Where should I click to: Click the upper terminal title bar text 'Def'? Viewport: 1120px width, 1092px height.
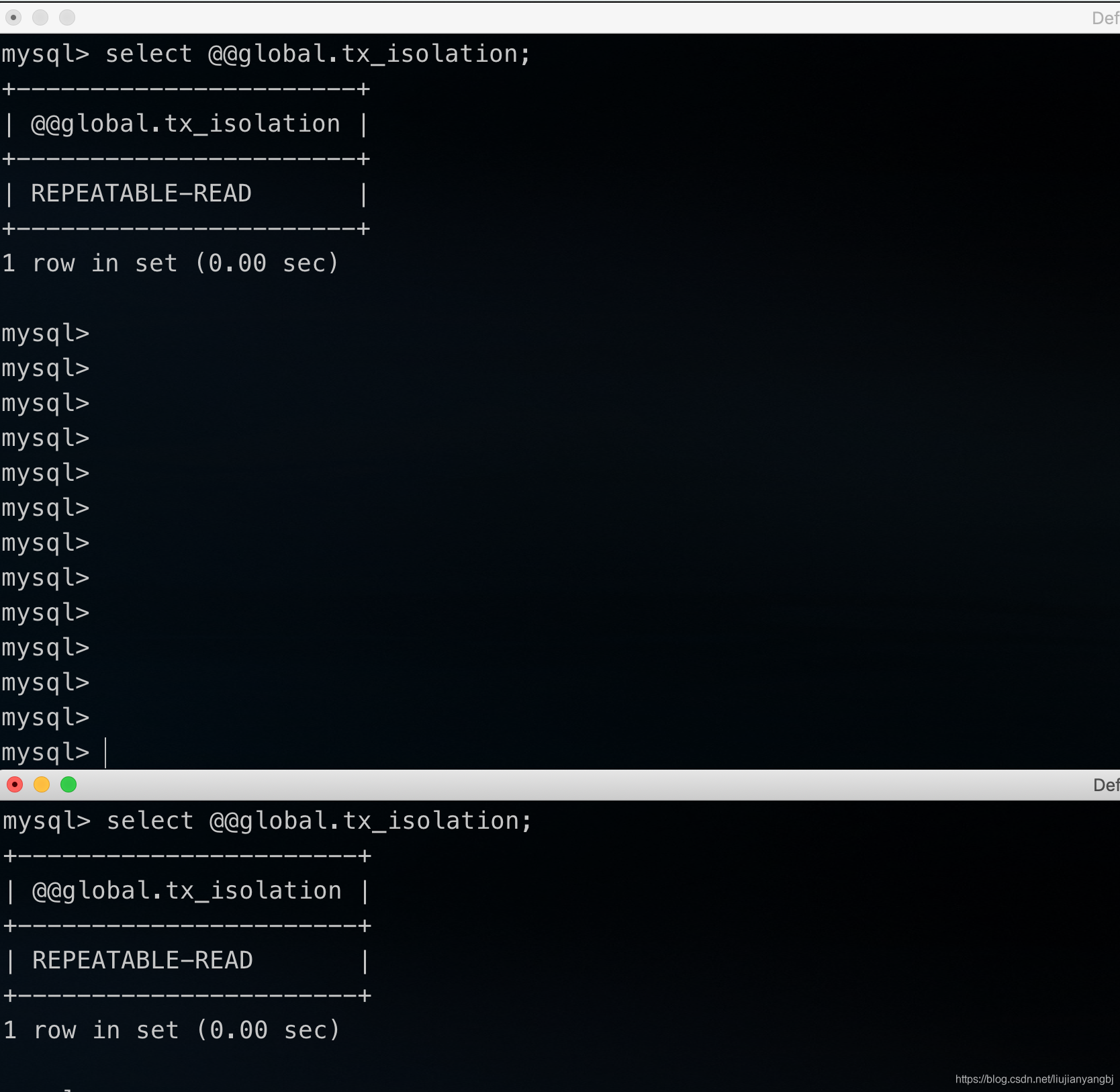pyautogui.click(x=1105, y=18)
